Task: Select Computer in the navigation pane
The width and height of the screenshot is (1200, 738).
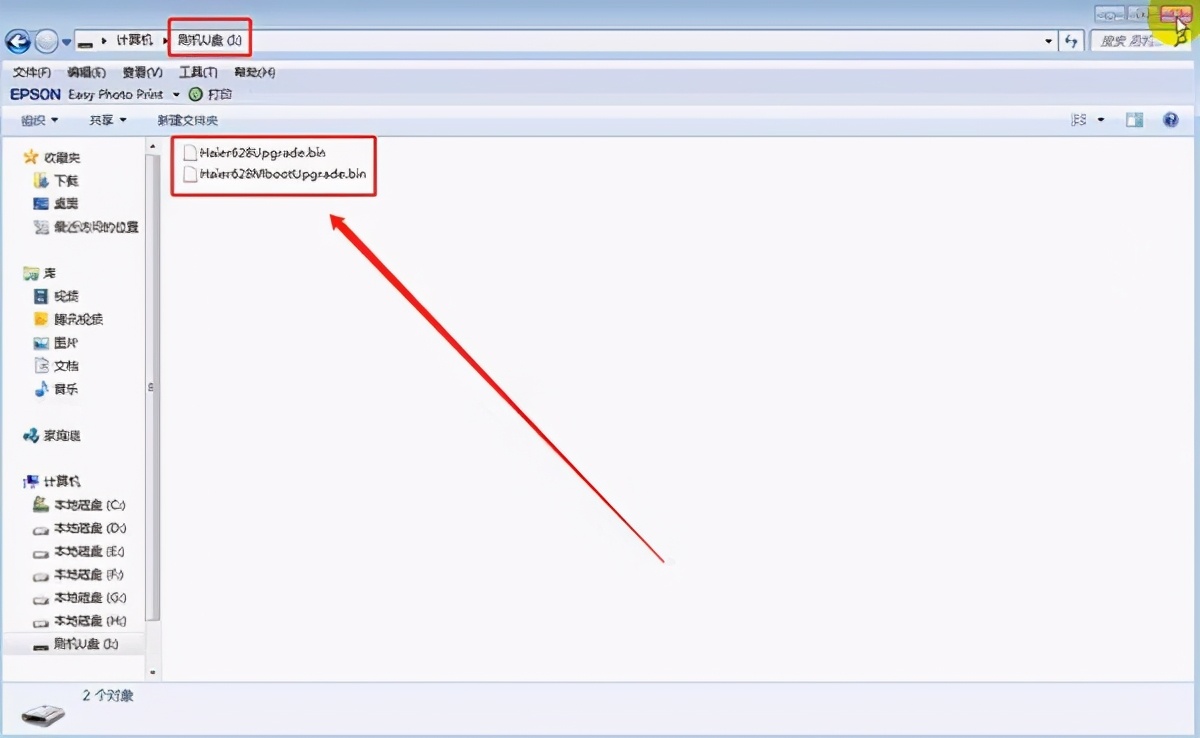Action: point(52,482)
